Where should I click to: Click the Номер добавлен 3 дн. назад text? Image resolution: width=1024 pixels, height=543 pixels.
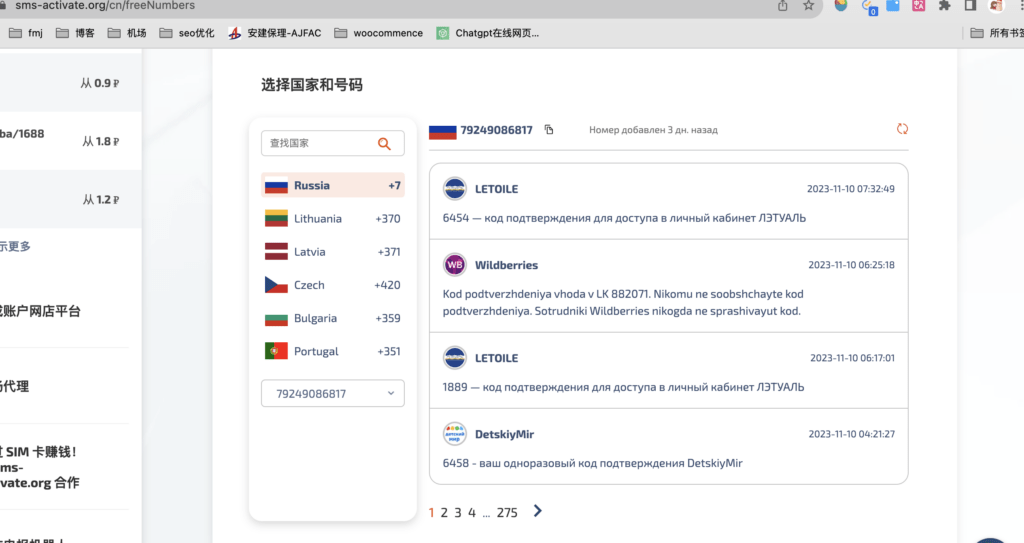(x=653, y=130)
